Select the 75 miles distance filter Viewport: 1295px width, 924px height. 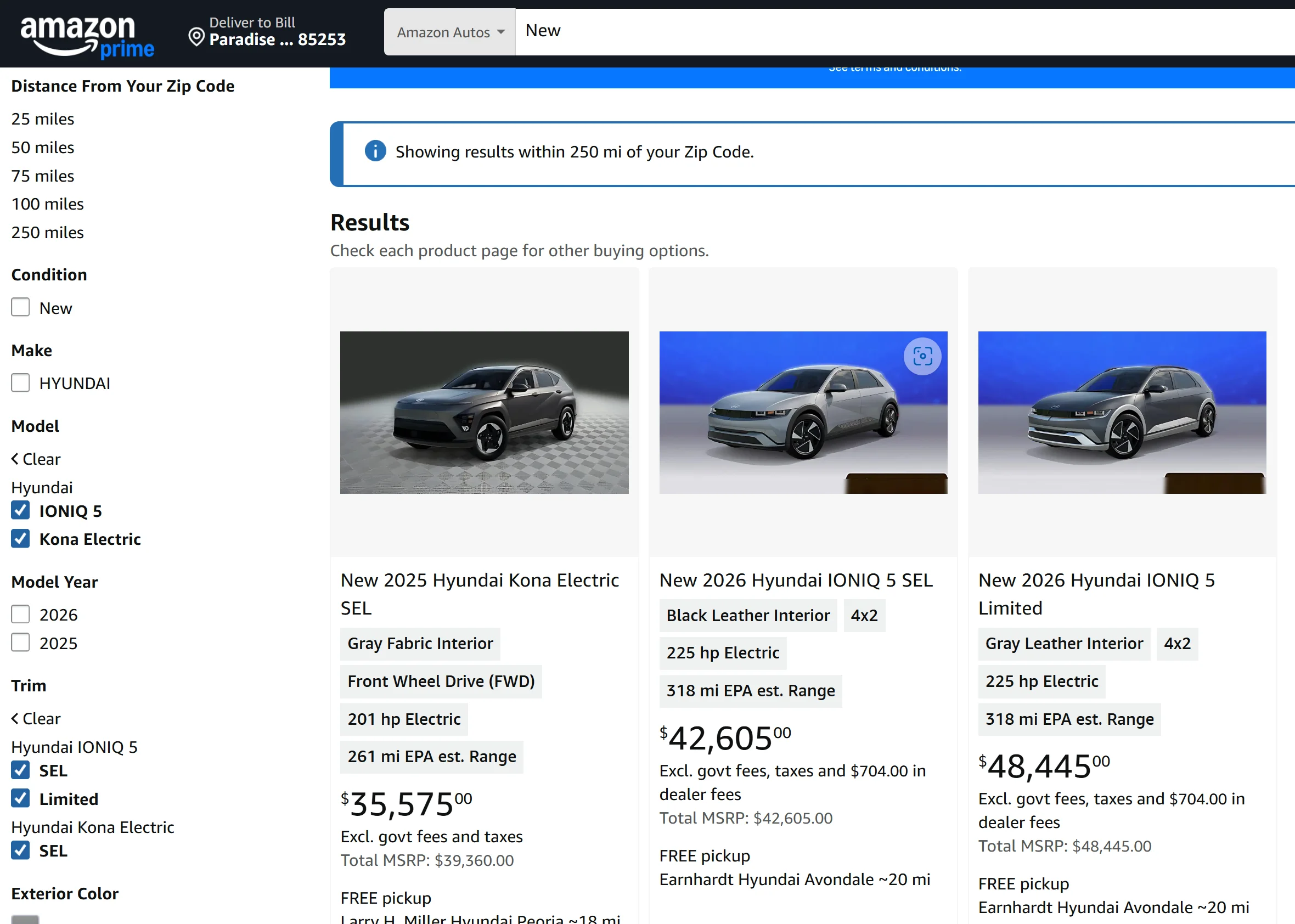pyautogui.click(x=43, y=176)
